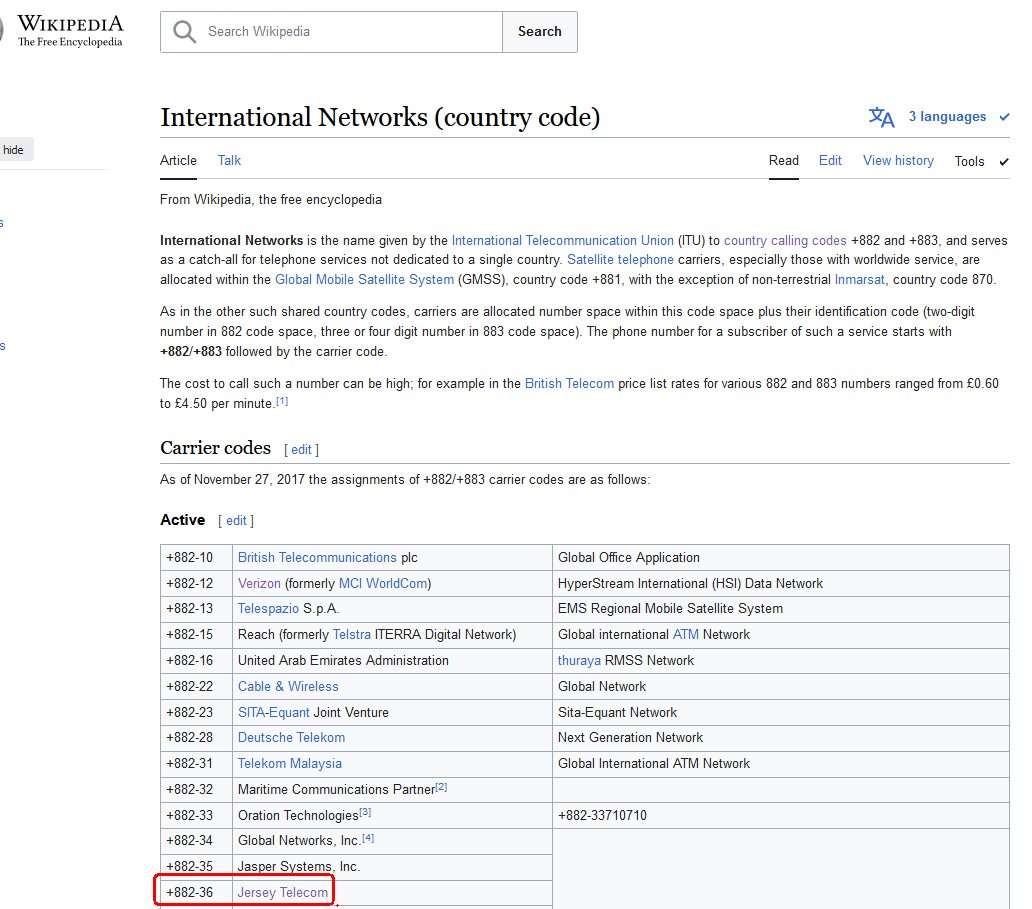This screenshot has height=909, width=1032.
Task: Click the Global Network cell
Action: point(781,687)
